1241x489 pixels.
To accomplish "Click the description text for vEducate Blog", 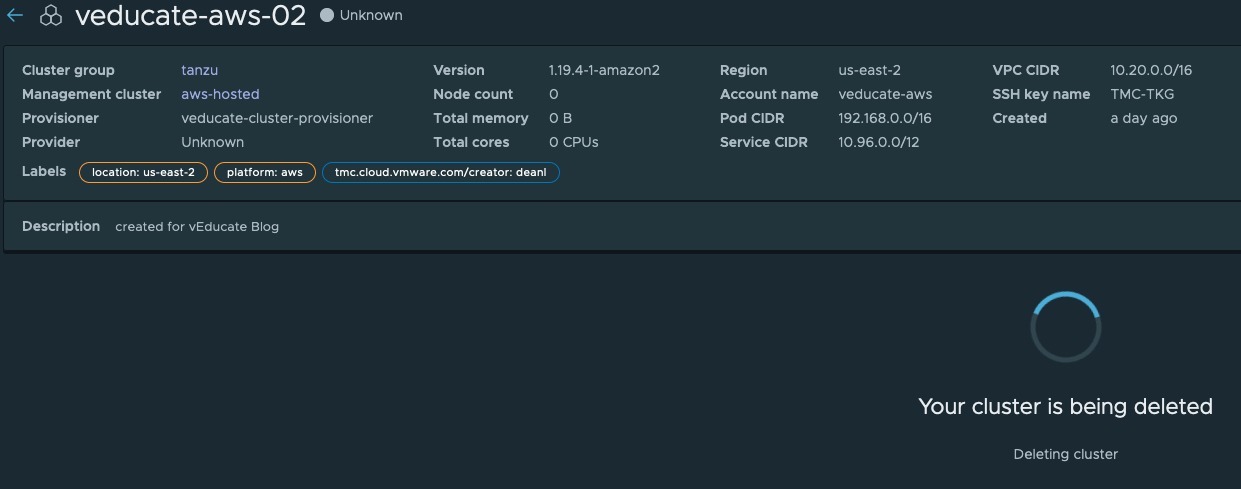I will coord(197,226).
